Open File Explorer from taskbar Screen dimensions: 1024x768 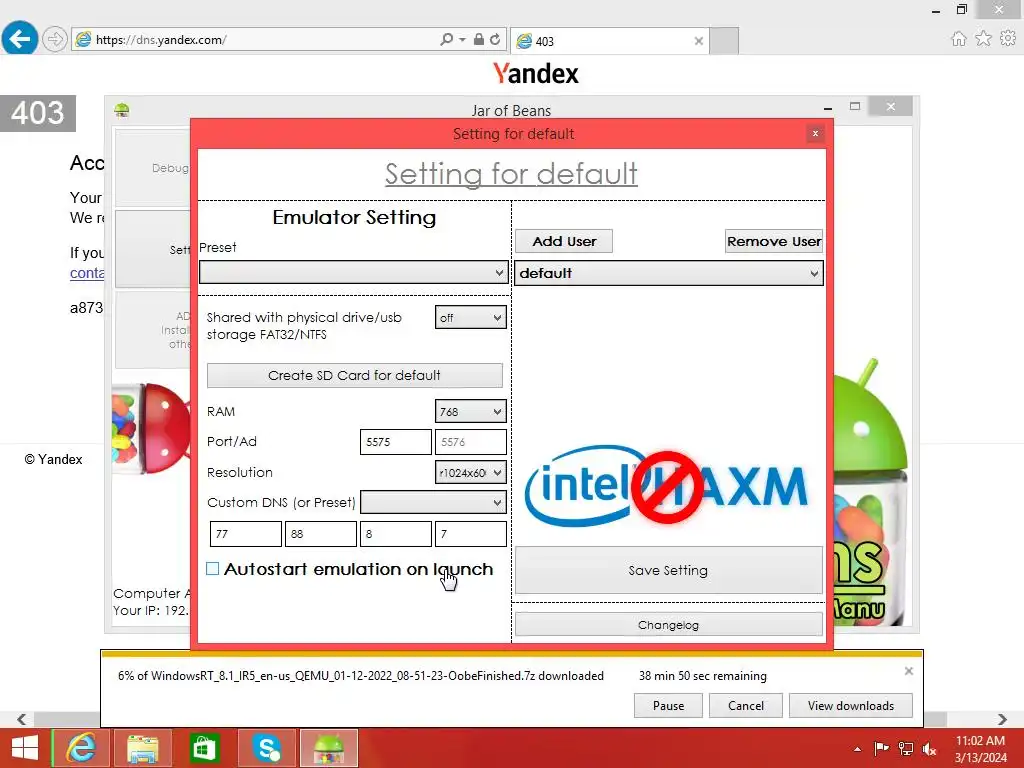(143, 748)
